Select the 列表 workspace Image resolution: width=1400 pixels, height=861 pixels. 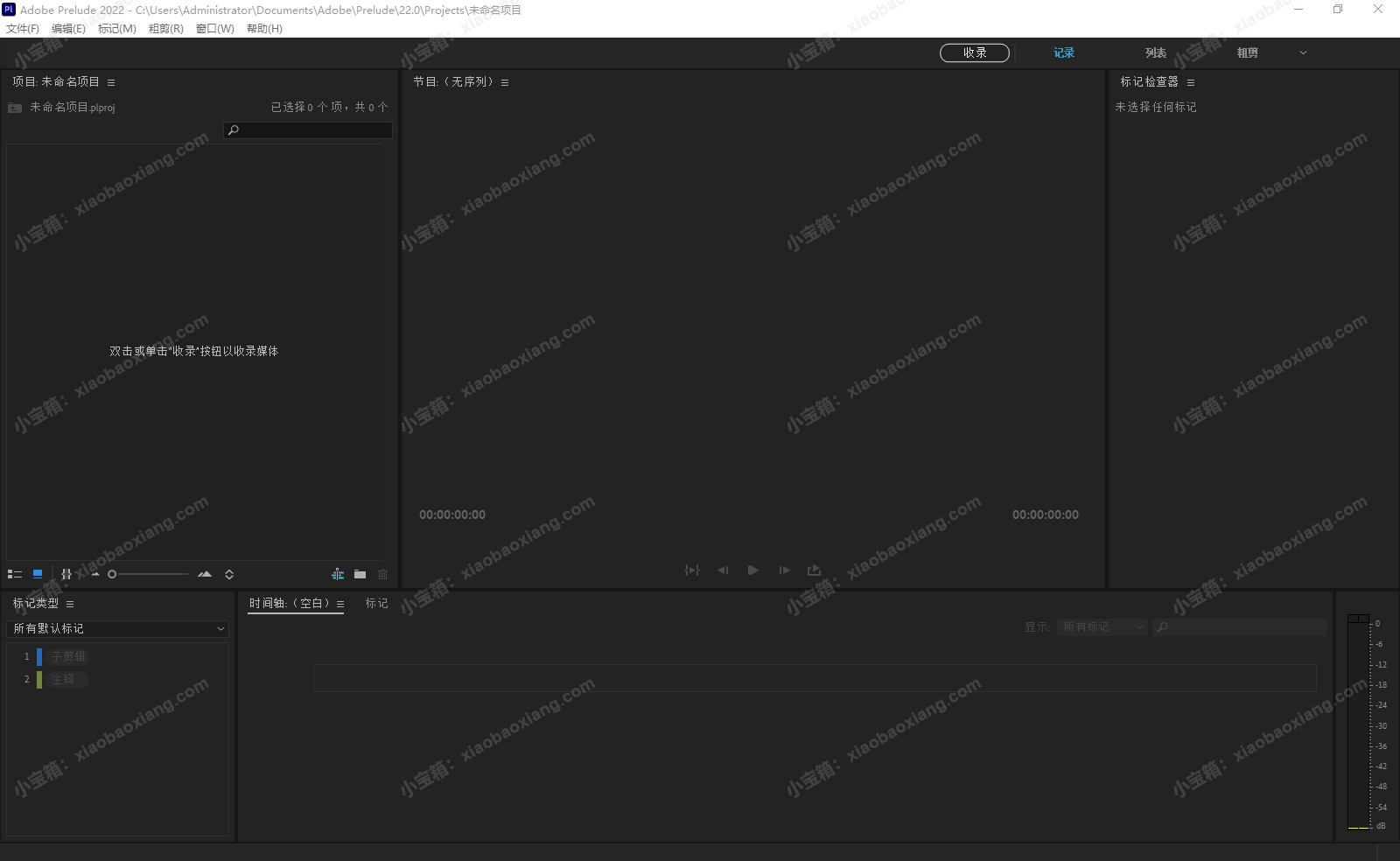click(x=1155, y=52)
